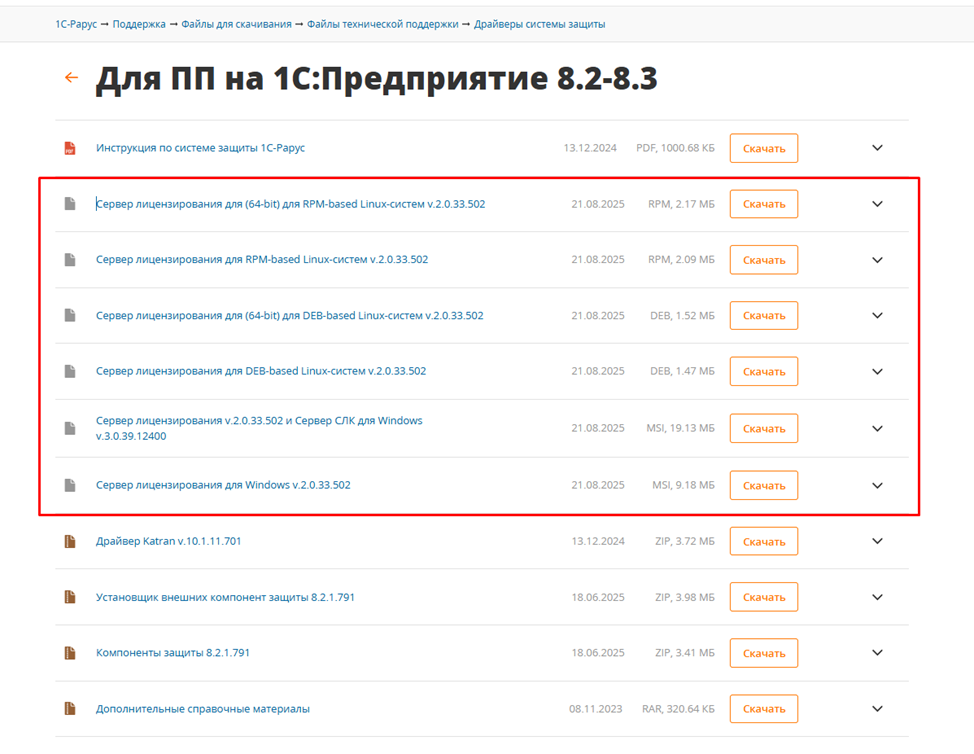This screenshot has height=754, width=974.
Task: Open link Инструкция по системе защиты 1С-Рарус
Action: click(x=200, y=148)
